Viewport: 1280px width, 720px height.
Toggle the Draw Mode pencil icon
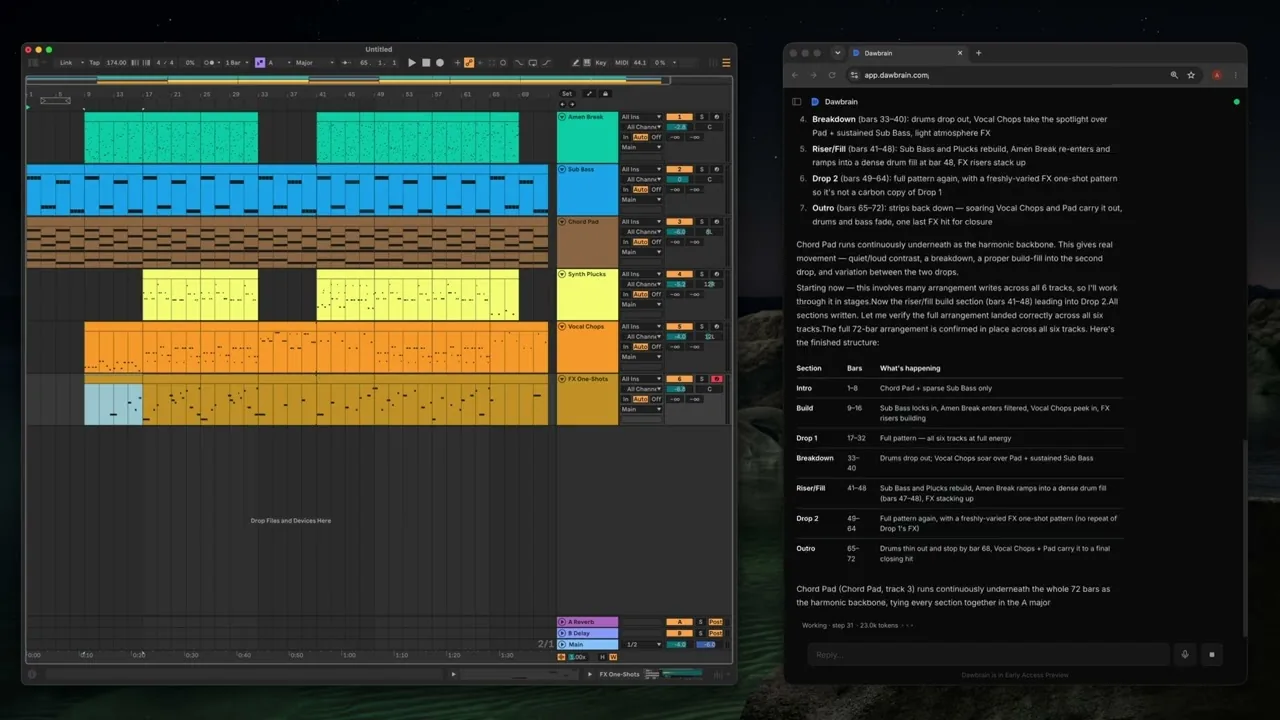[576, 62]
